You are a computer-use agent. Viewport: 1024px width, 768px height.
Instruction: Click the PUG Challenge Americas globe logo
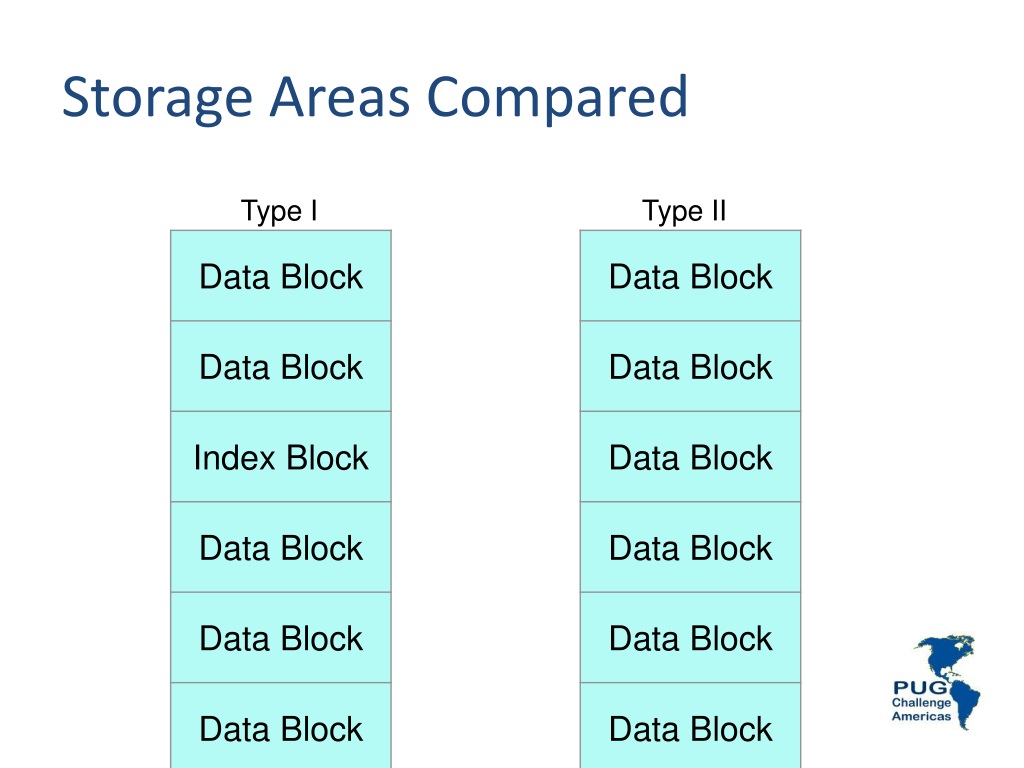pyautogui.click(x=936, y=681)
